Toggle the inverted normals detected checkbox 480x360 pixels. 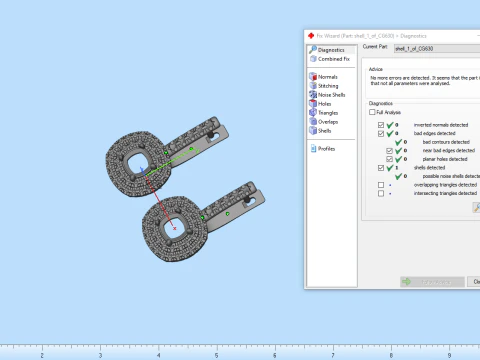(x=381, y=125)
